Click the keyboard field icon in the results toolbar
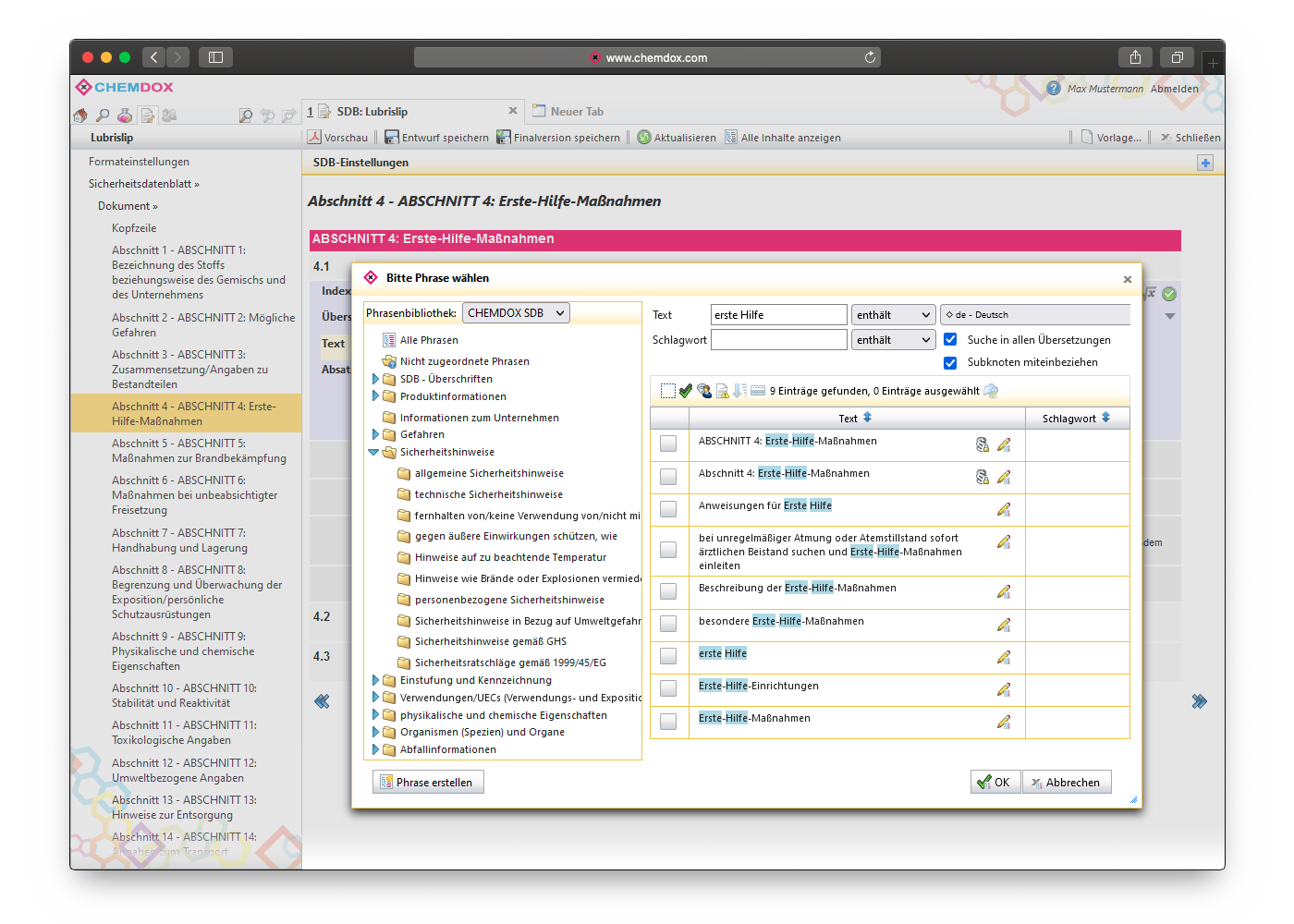 point(758,391)
